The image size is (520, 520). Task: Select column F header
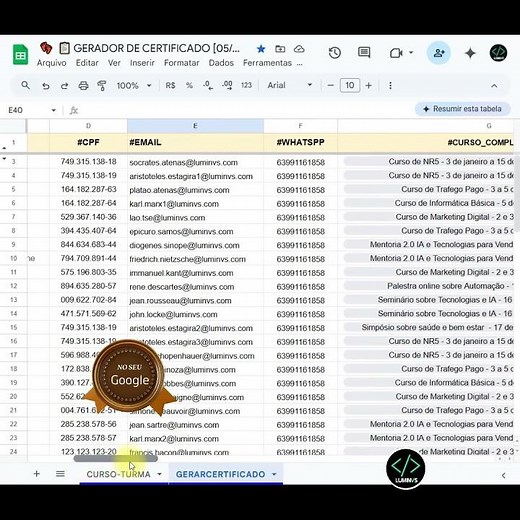click(x=300, y=126)
